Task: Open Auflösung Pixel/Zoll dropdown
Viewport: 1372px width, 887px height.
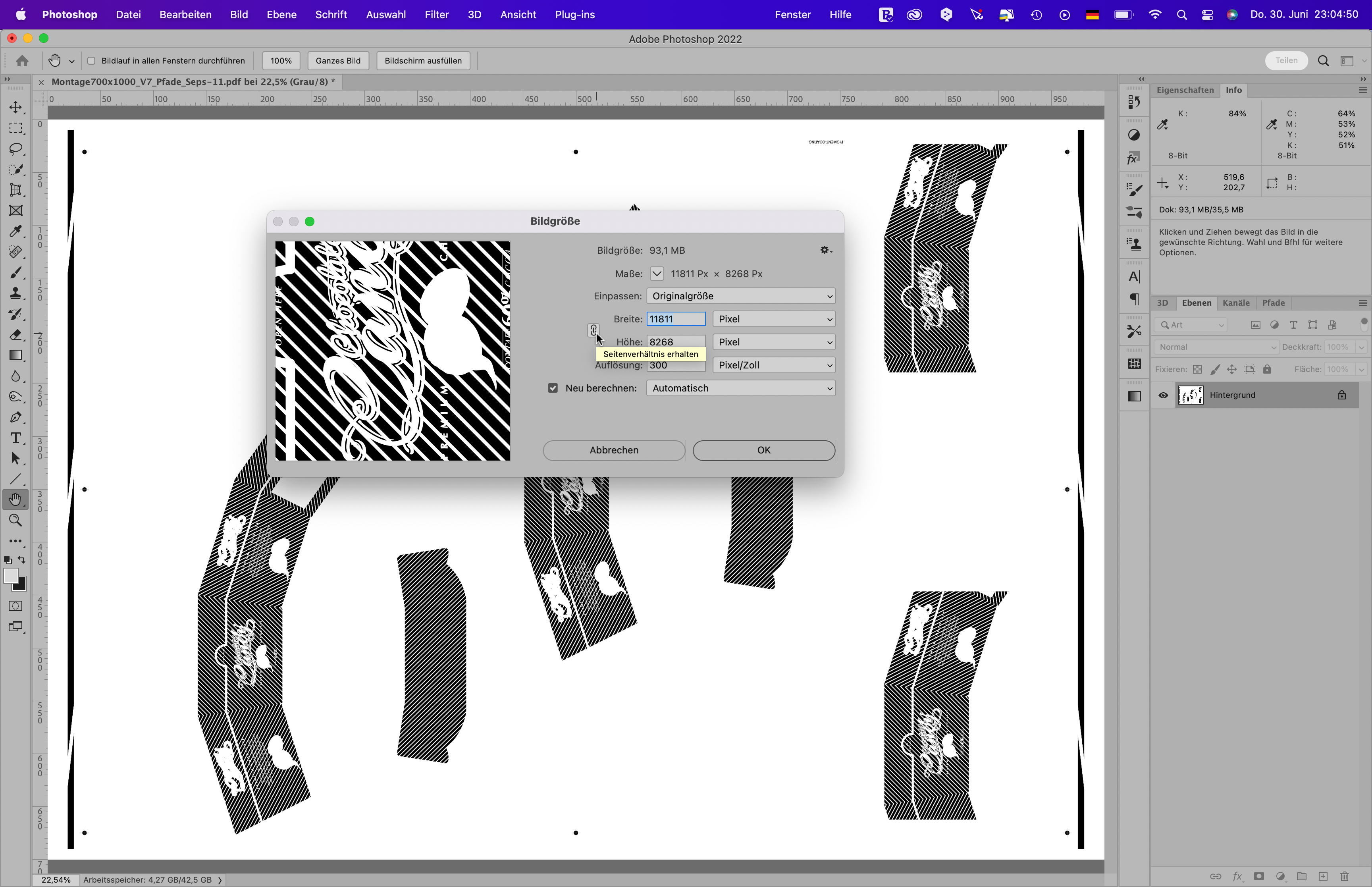Action: [x=774, y=365]
